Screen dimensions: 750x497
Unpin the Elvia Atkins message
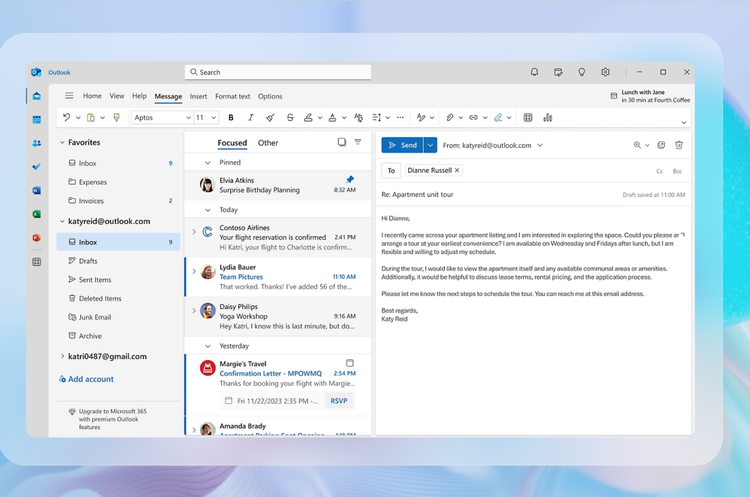coord(350,179)
